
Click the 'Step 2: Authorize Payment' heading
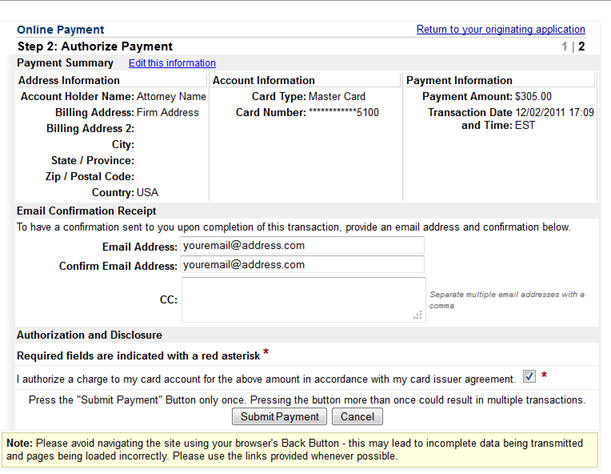[95, 47]
